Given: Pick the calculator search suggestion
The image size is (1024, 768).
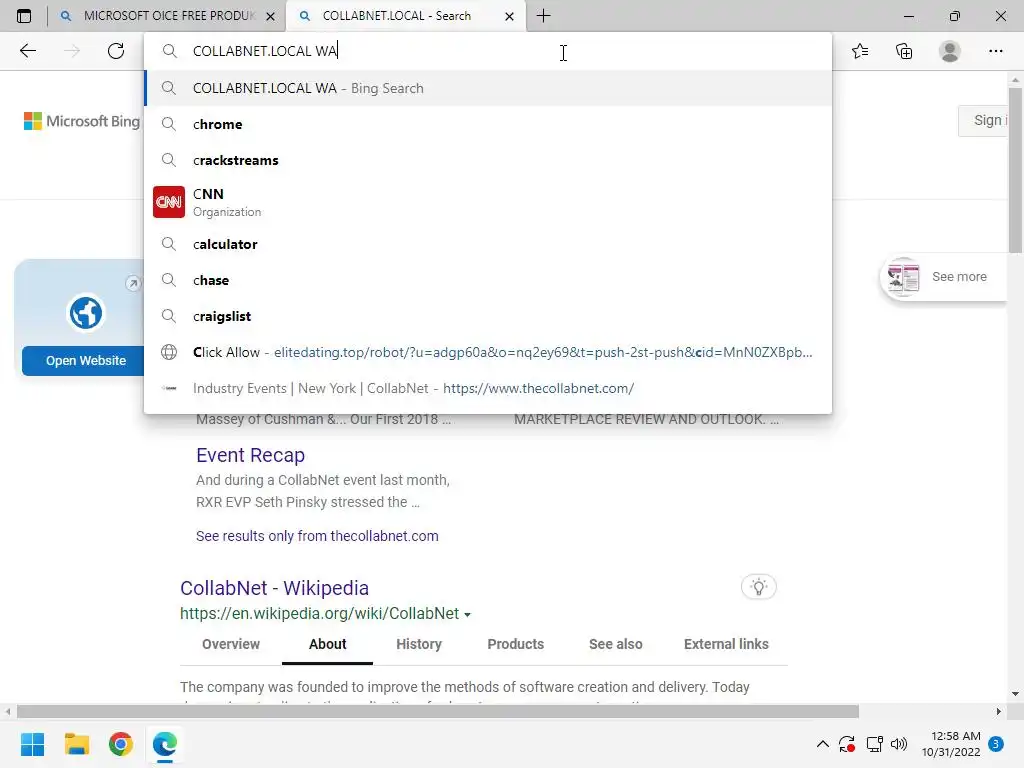Looking at the screenshot, I should point(488,244).
